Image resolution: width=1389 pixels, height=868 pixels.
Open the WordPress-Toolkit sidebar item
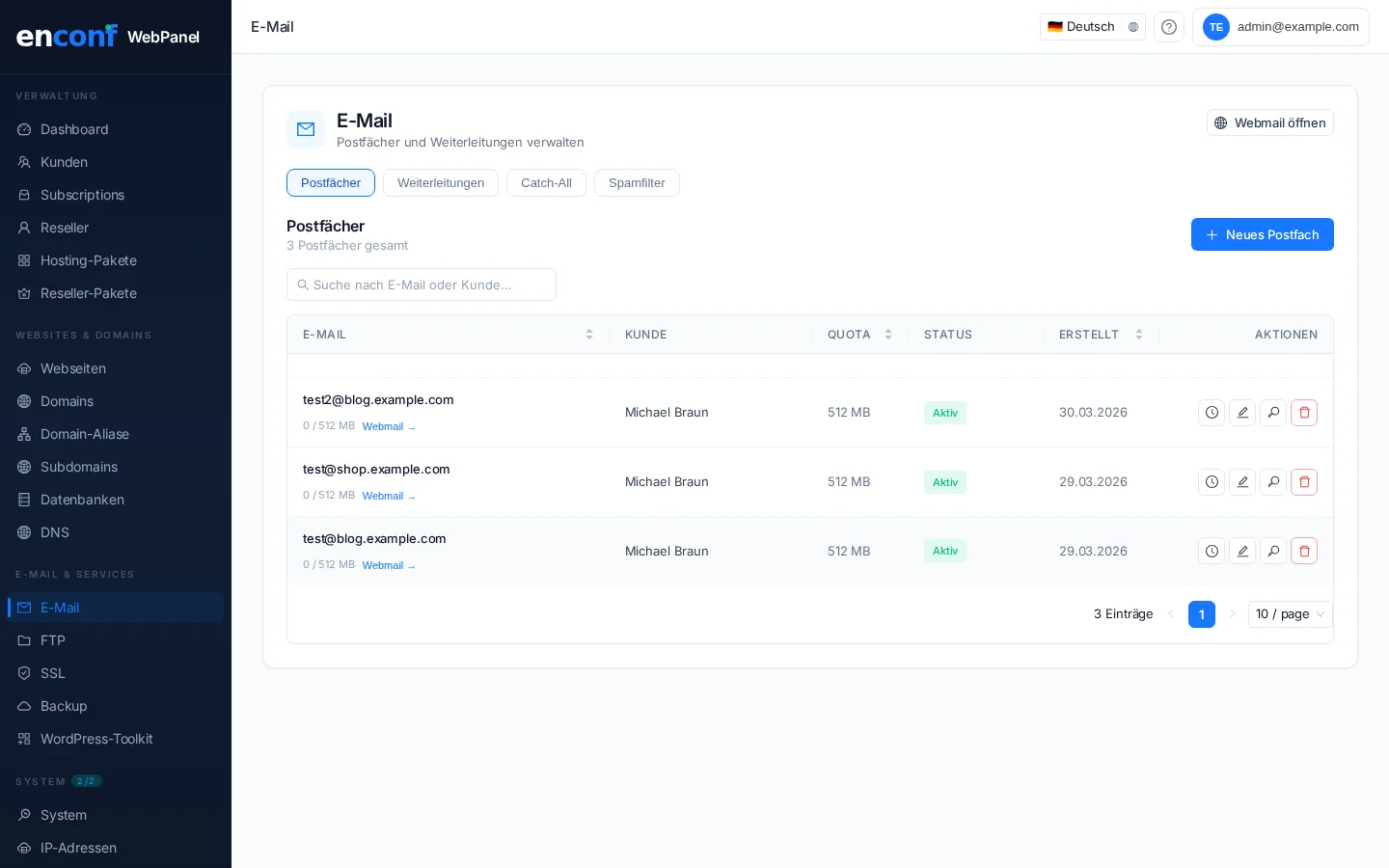click(x=96, y=739)
